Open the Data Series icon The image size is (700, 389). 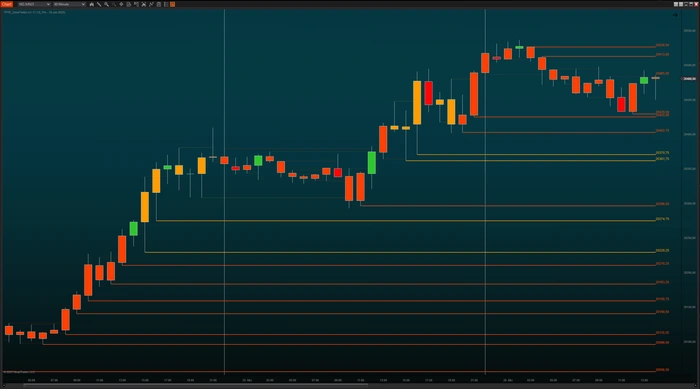pos(129,4)
